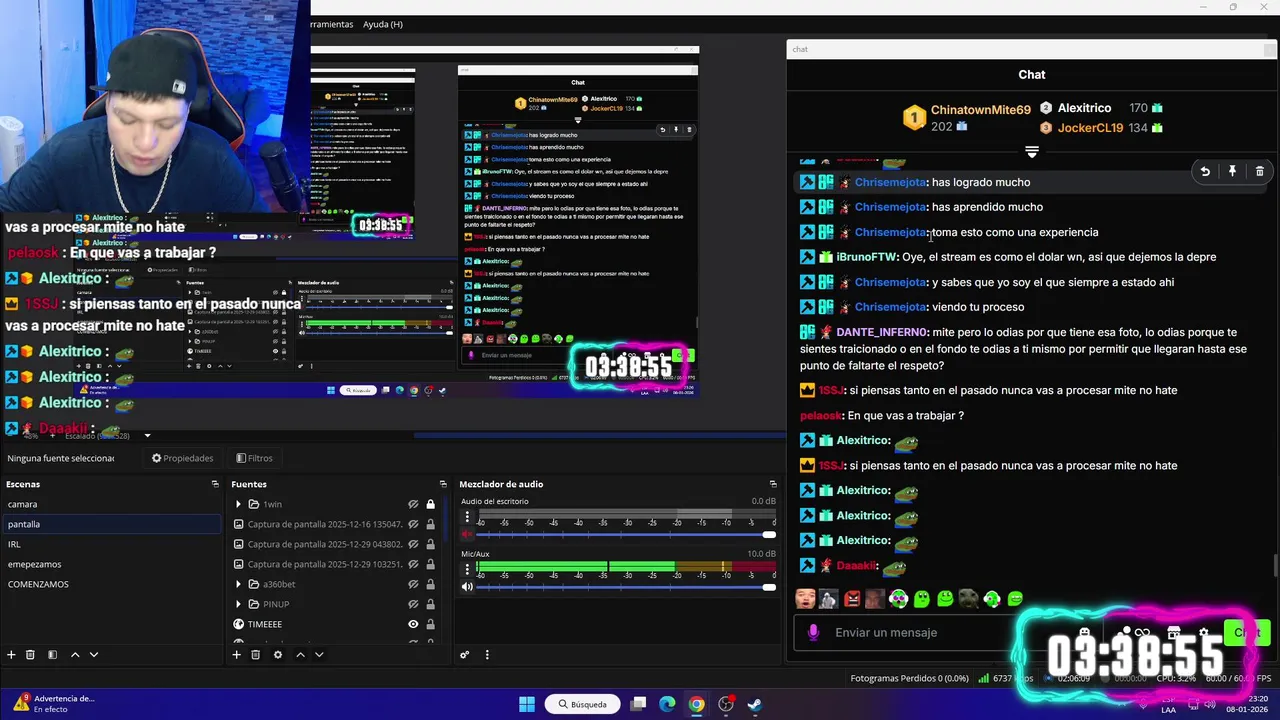
Task: Click the iBrunoFTW username in chat
Action: [x=866, y=257]
